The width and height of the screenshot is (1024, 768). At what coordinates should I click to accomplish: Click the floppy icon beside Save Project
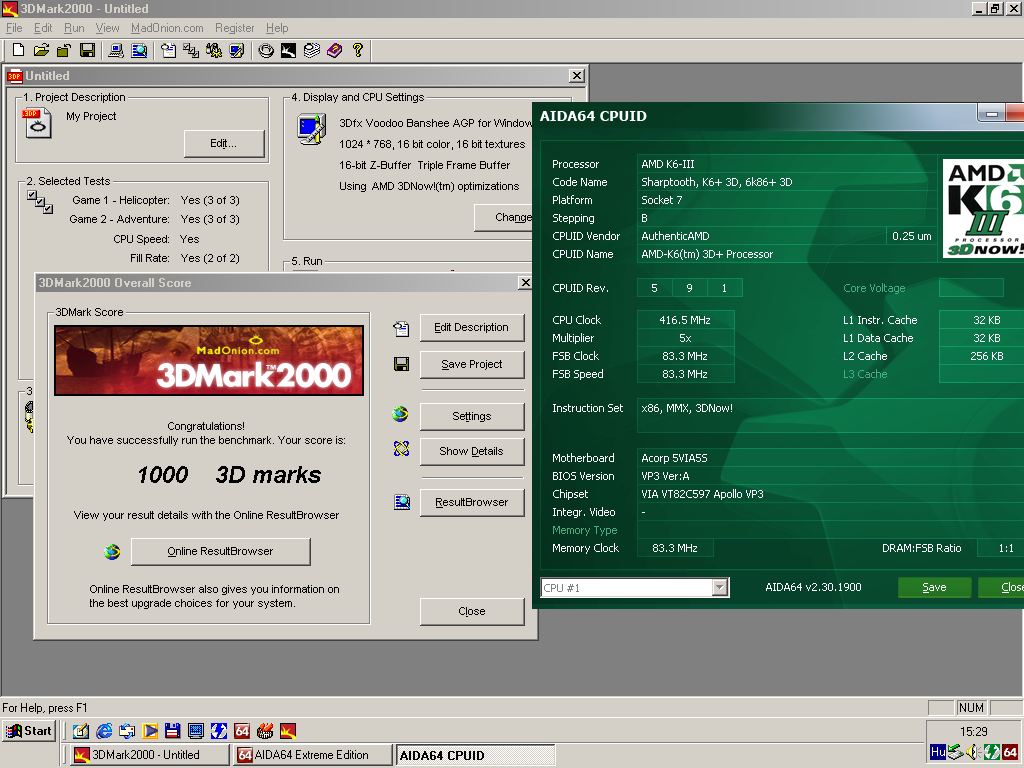[x=401, y=364]
